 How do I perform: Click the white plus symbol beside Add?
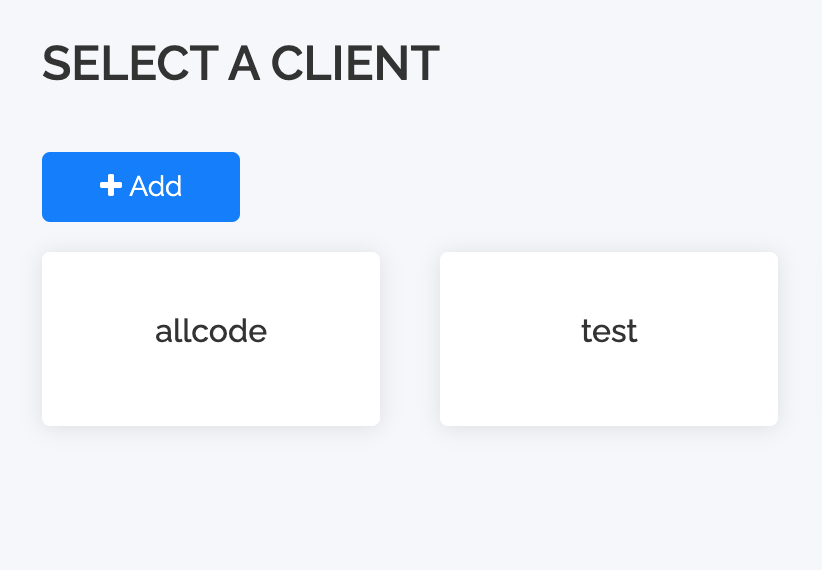pyautogui.click(x=110, y=186)
